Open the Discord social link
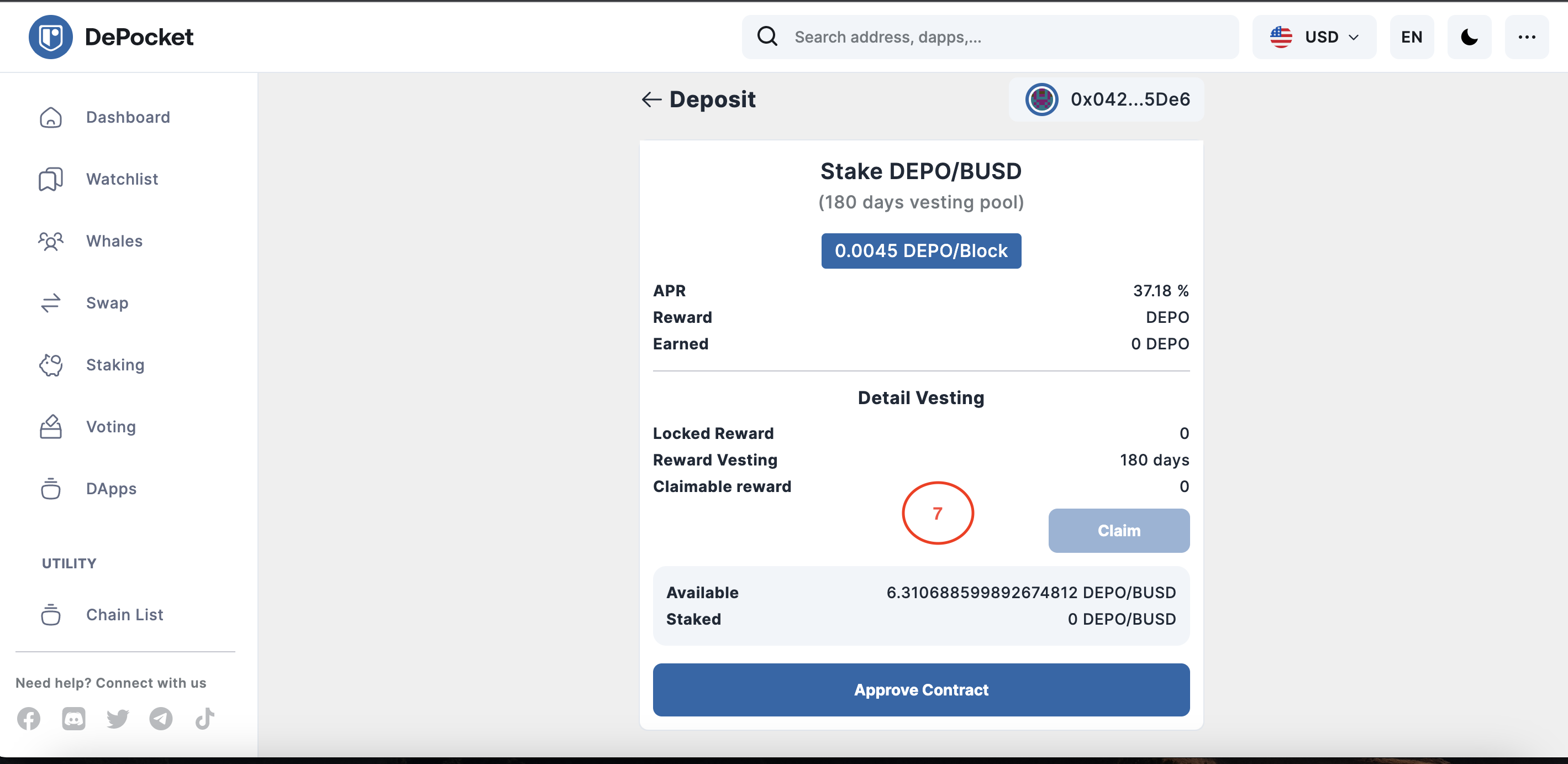The width and height of the screenshot is (1568, 764). pyautogui.click(x=73, y=719)
